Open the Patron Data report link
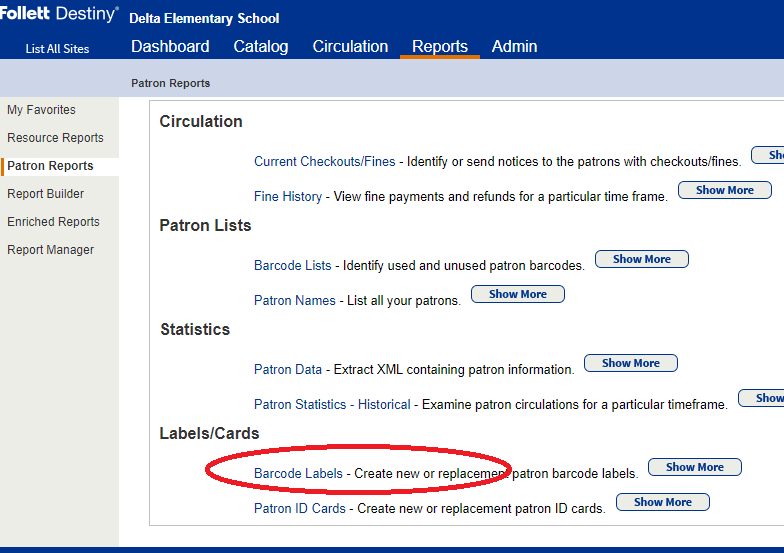The height and width of the screenshot is (553, 784). (288, 370)
